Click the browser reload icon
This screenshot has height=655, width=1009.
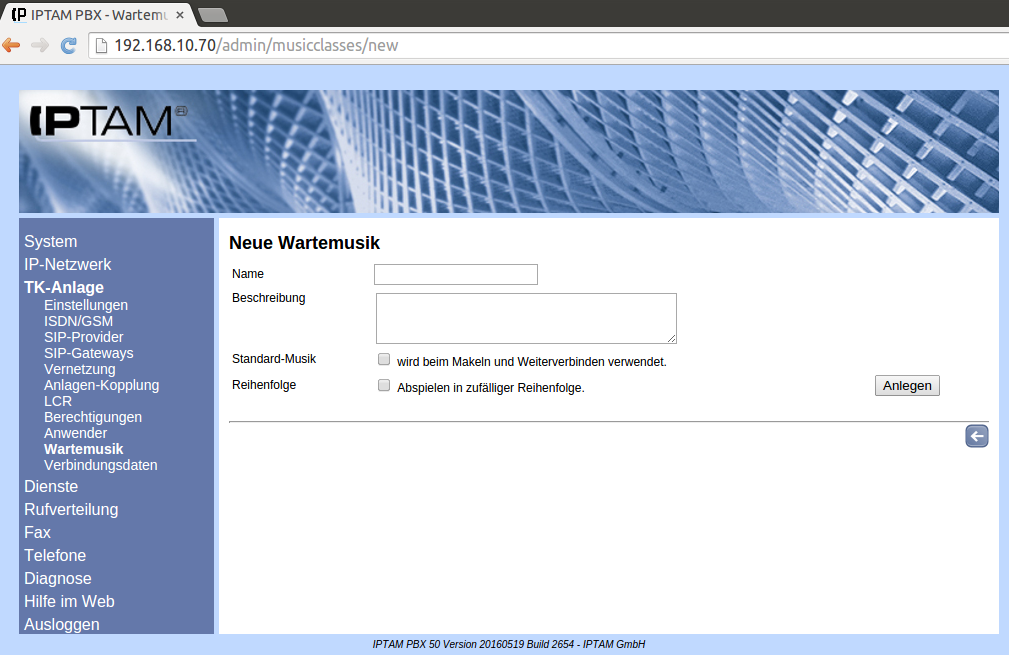(69, 45)
